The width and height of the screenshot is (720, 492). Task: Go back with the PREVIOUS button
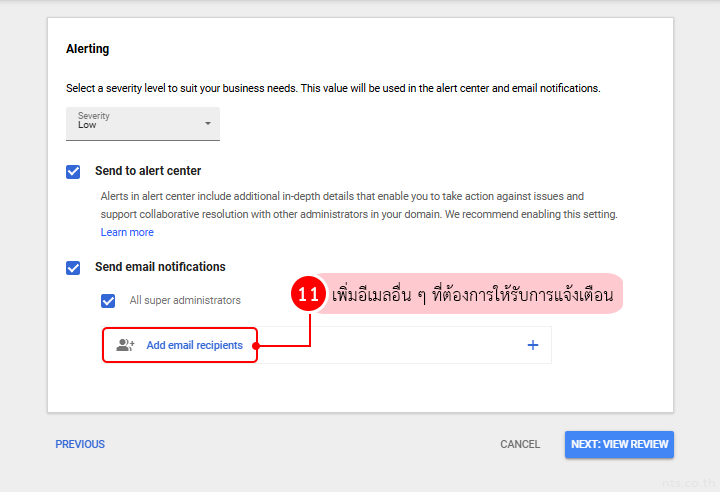(x=80, y=444)
